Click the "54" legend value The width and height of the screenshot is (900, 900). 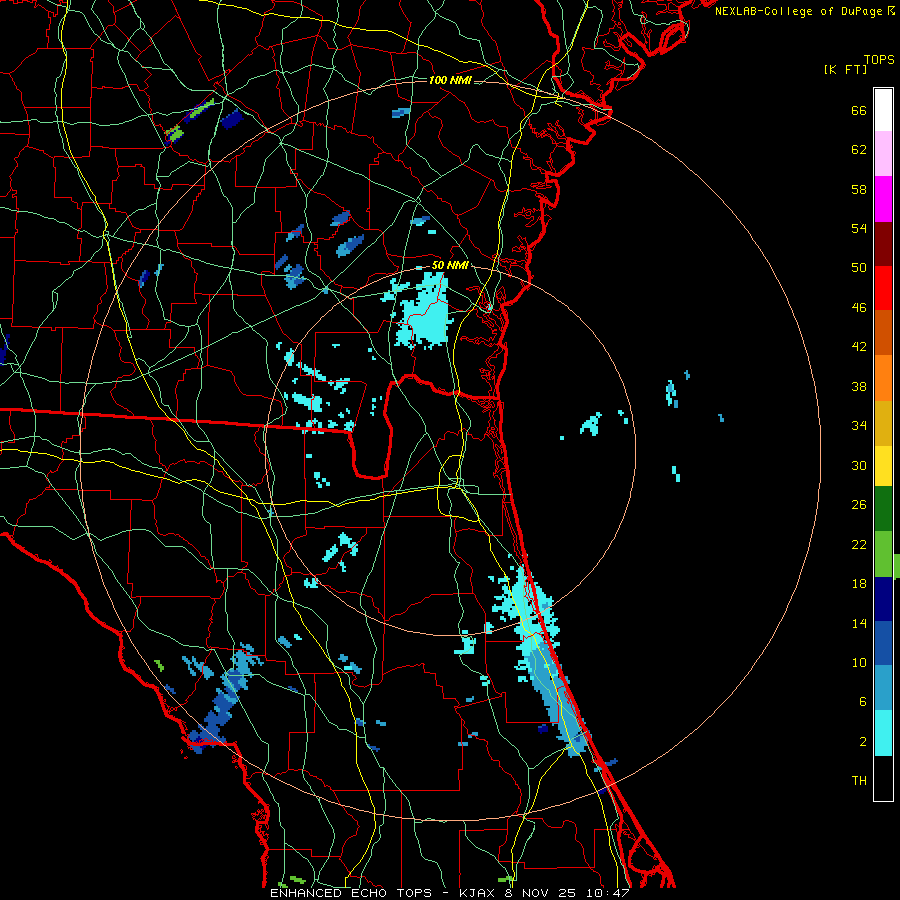point(859,228)
